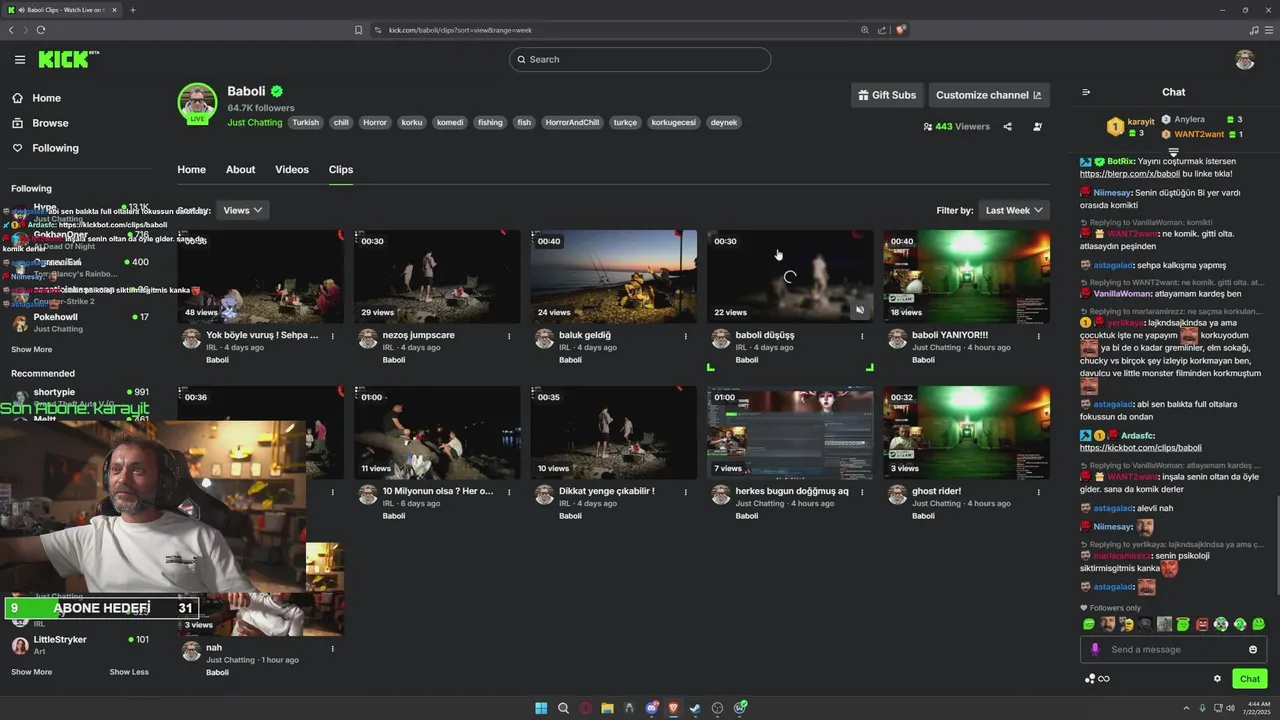Insert the red angry emote
Image resolution: width=1280 pixels, height=720 pixels.
click(x=1202, y=624)
